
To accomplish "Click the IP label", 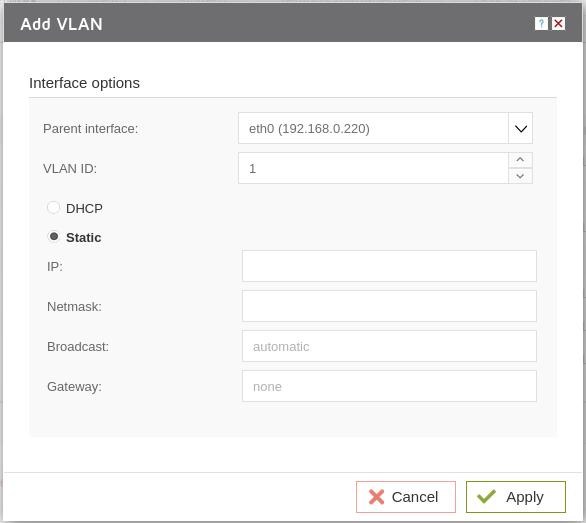I will (x=55, y=267).
